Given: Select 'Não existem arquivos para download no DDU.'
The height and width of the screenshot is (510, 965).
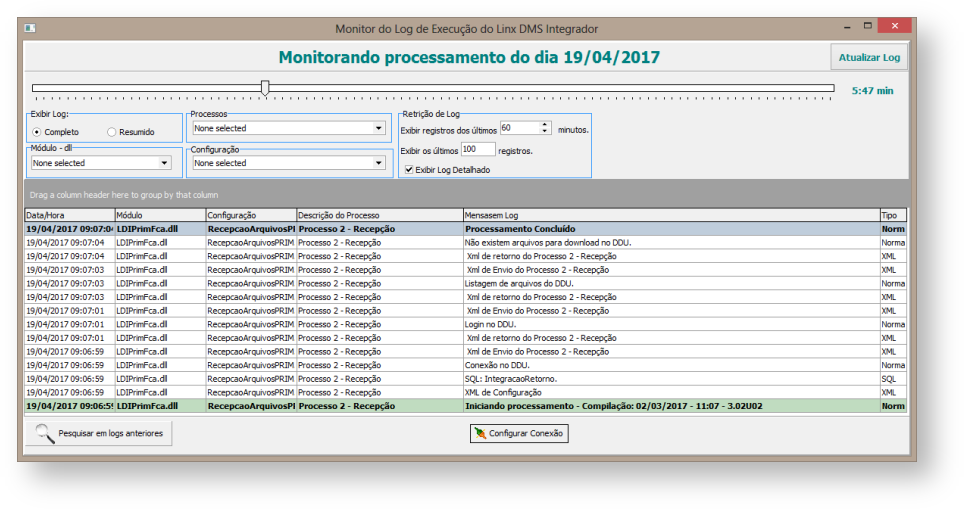Looking at the screenshot, I should [465, 242].
